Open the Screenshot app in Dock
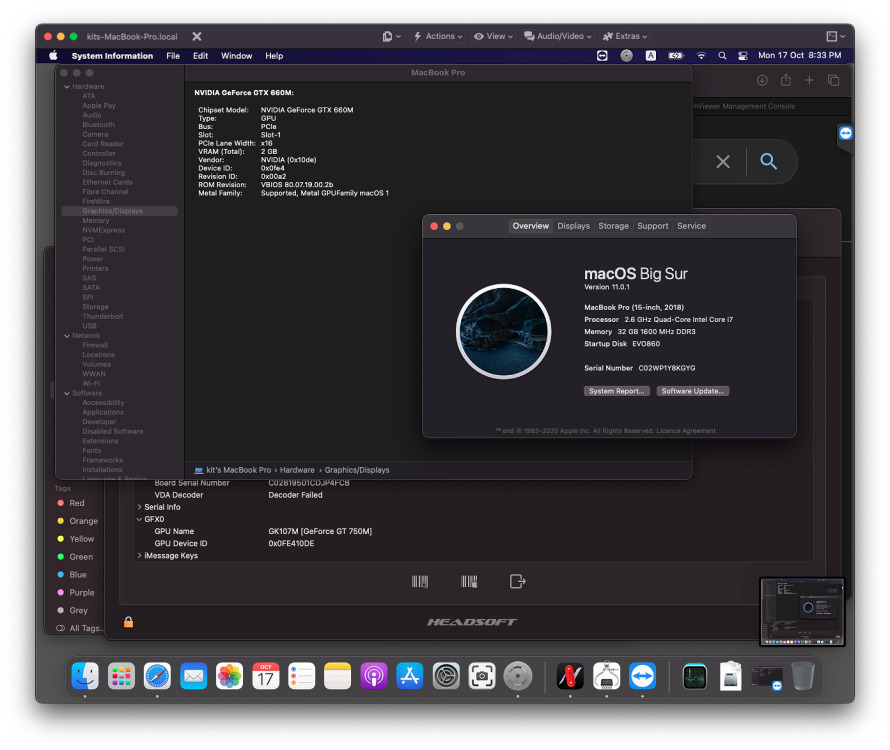The image size is (890, 750). (x=482, y=676)
